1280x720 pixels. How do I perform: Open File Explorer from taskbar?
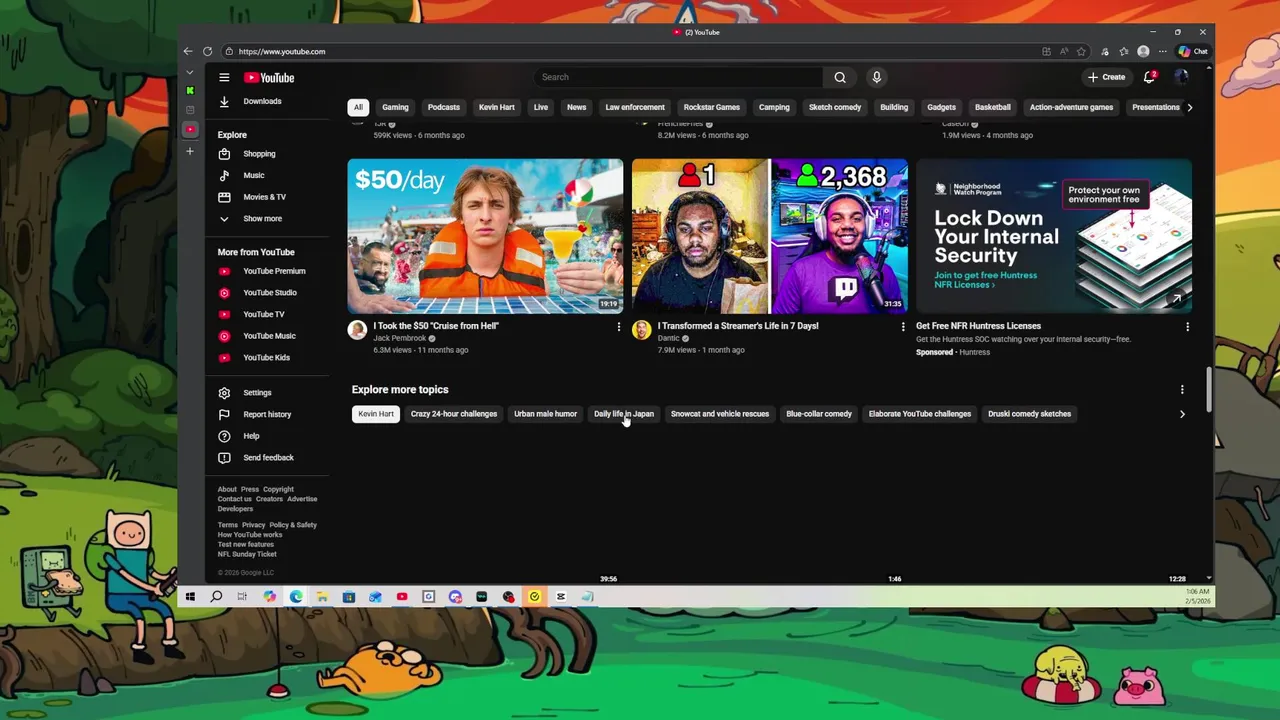click(x=322, y=597)
